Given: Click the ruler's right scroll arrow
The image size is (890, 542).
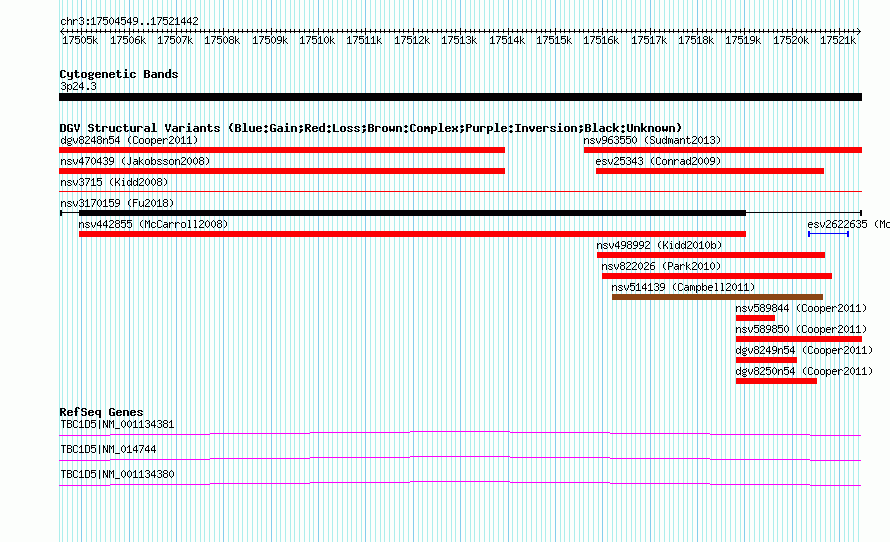Looking at the screenshot, I should coord(859,31).
